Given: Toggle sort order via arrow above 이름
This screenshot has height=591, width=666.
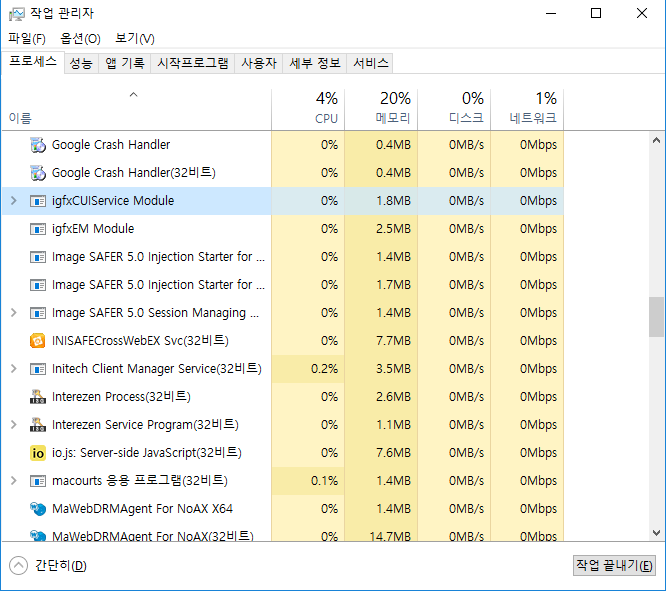Looking at the screenshot, I should [x=133, y=94].
